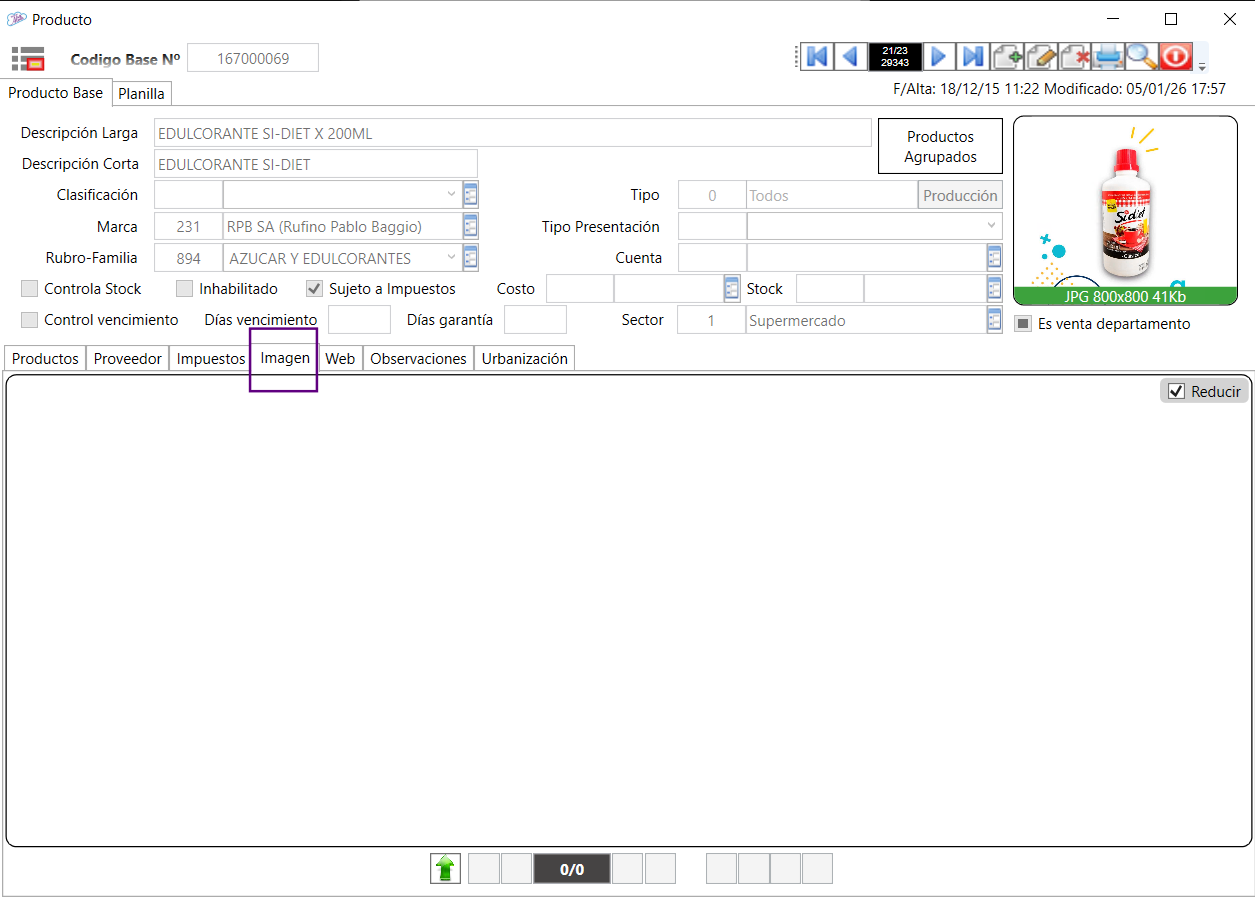Go to the previous record
Viewport: 1255px width, 898px height.
[850, 56]
